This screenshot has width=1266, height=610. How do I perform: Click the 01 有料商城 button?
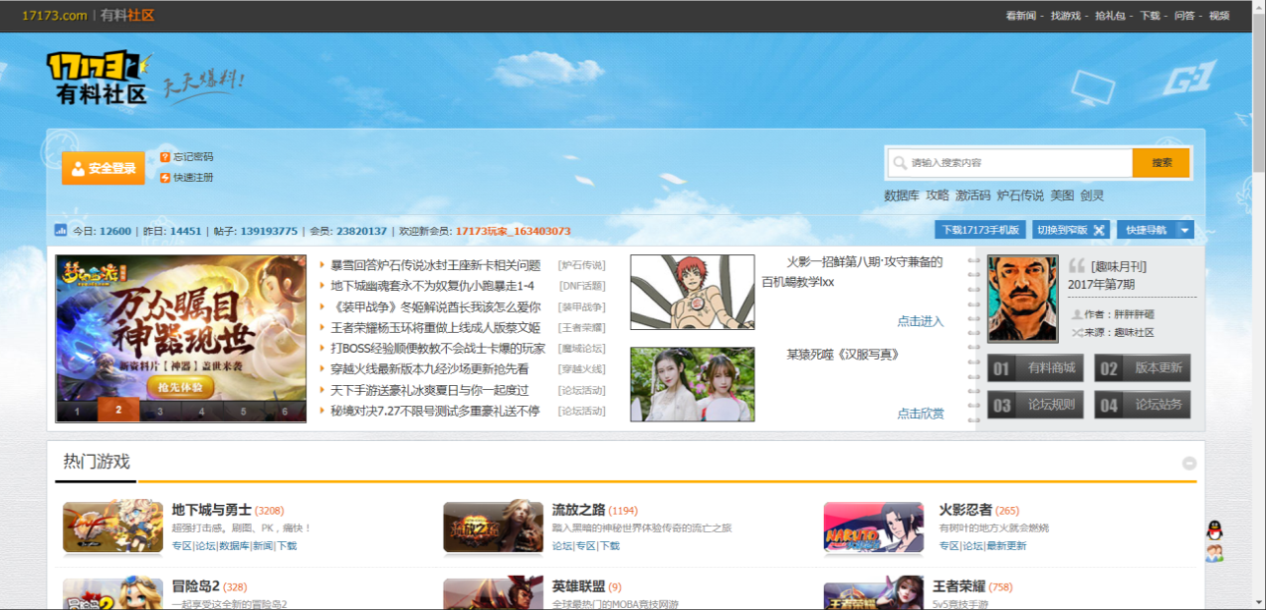1036,368
